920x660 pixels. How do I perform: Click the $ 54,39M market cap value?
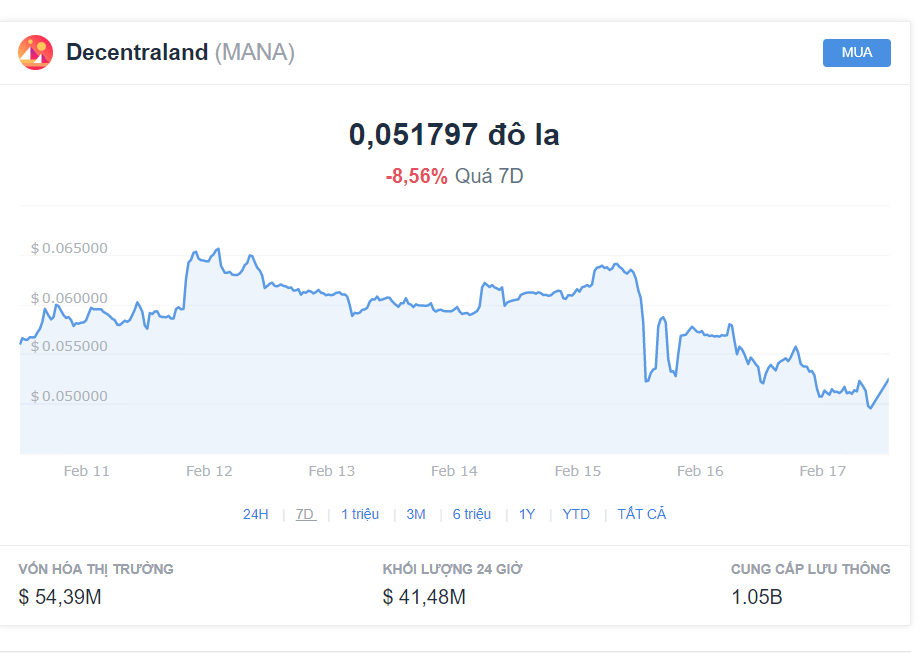pyautogui.click(x=60, y=597)
